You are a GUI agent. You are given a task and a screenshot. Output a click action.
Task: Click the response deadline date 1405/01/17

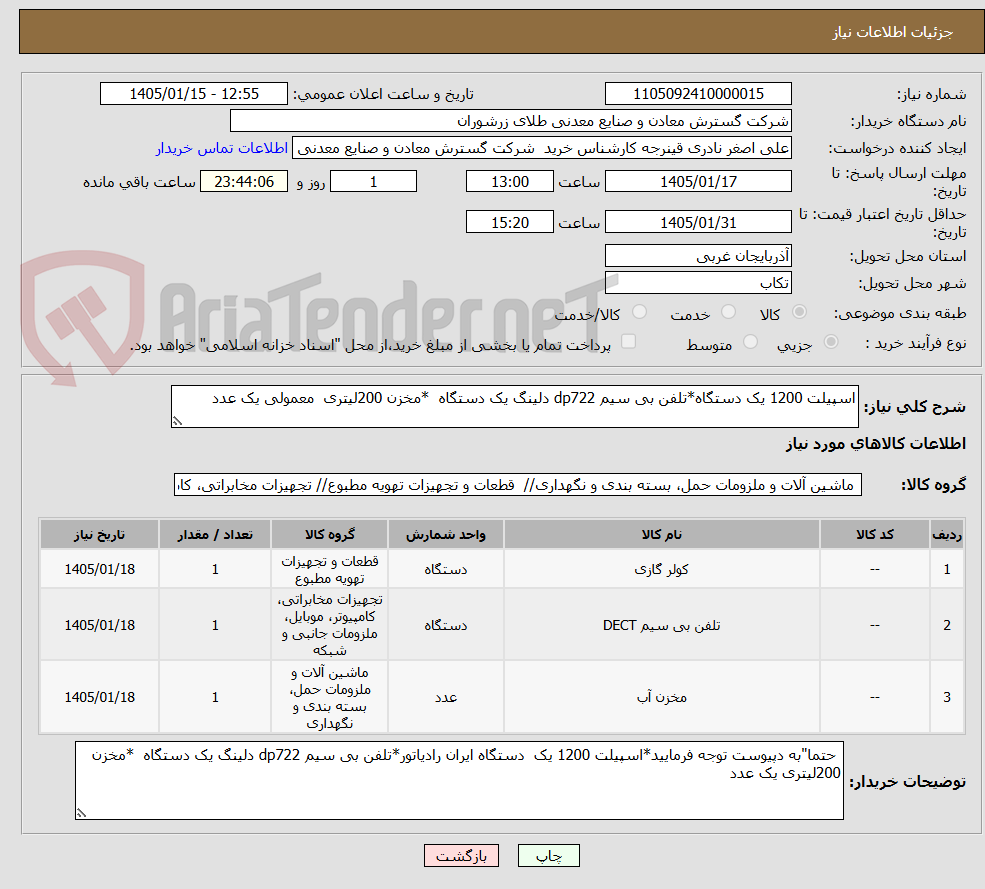698,182
